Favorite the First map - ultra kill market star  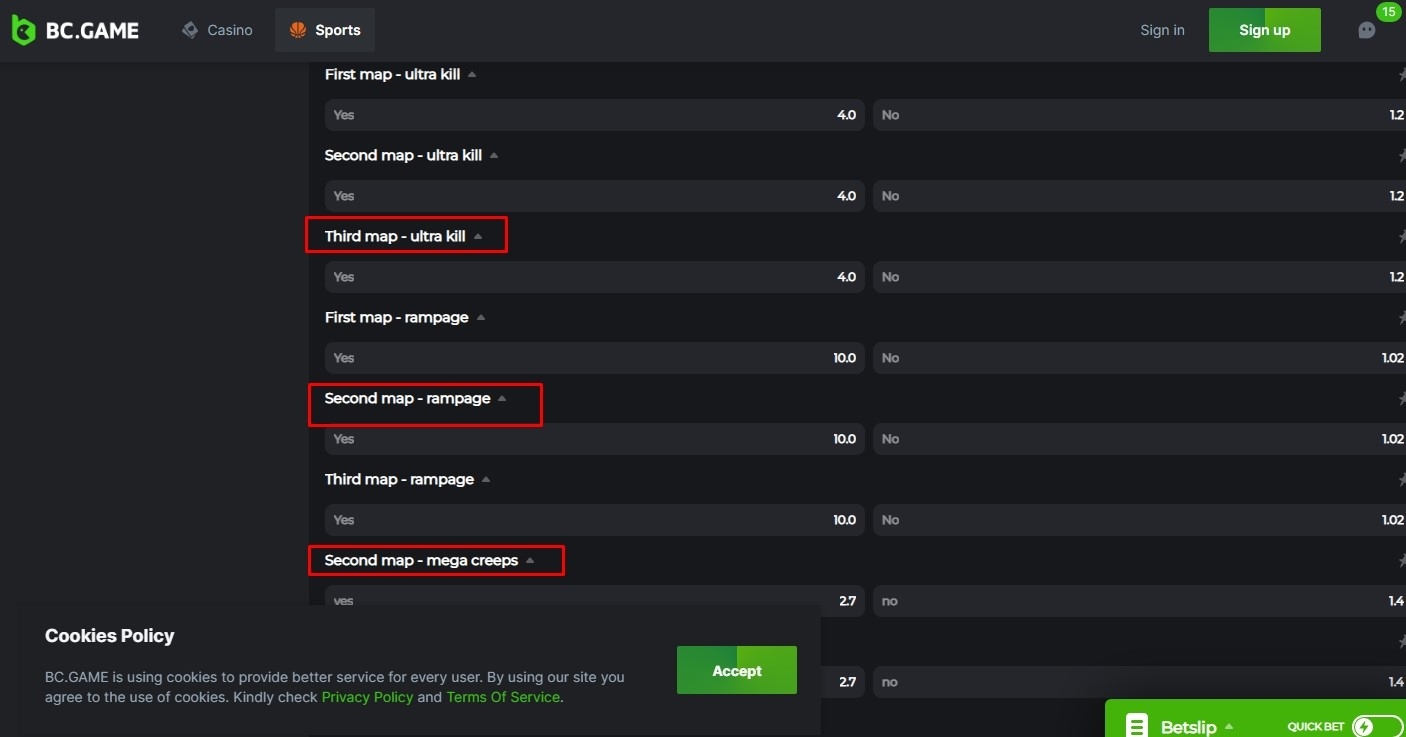[x=1401, y=75]
